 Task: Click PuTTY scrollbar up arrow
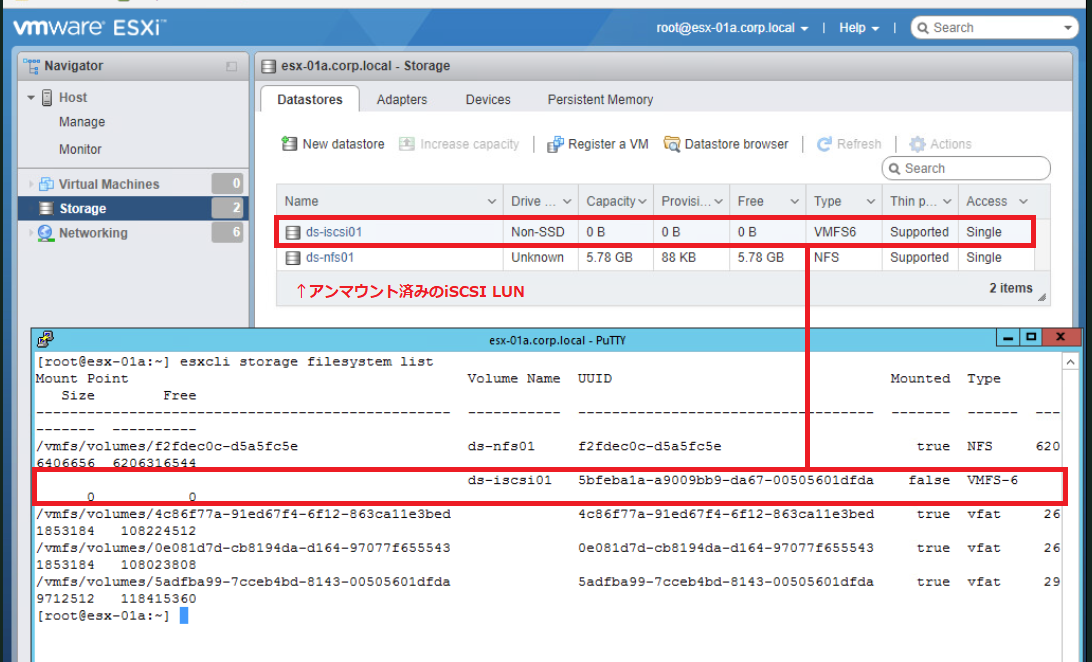pos(1070,362)
